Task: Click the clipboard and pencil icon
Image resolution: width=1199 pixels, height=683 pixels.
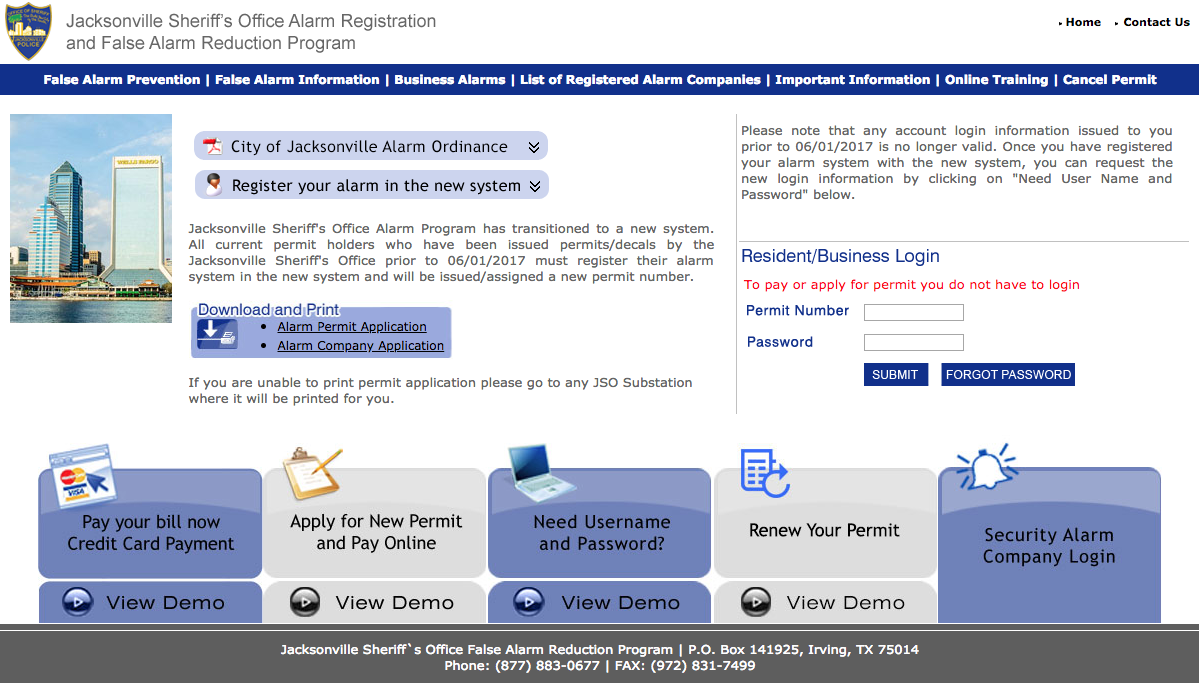Action: coord(312,473)
